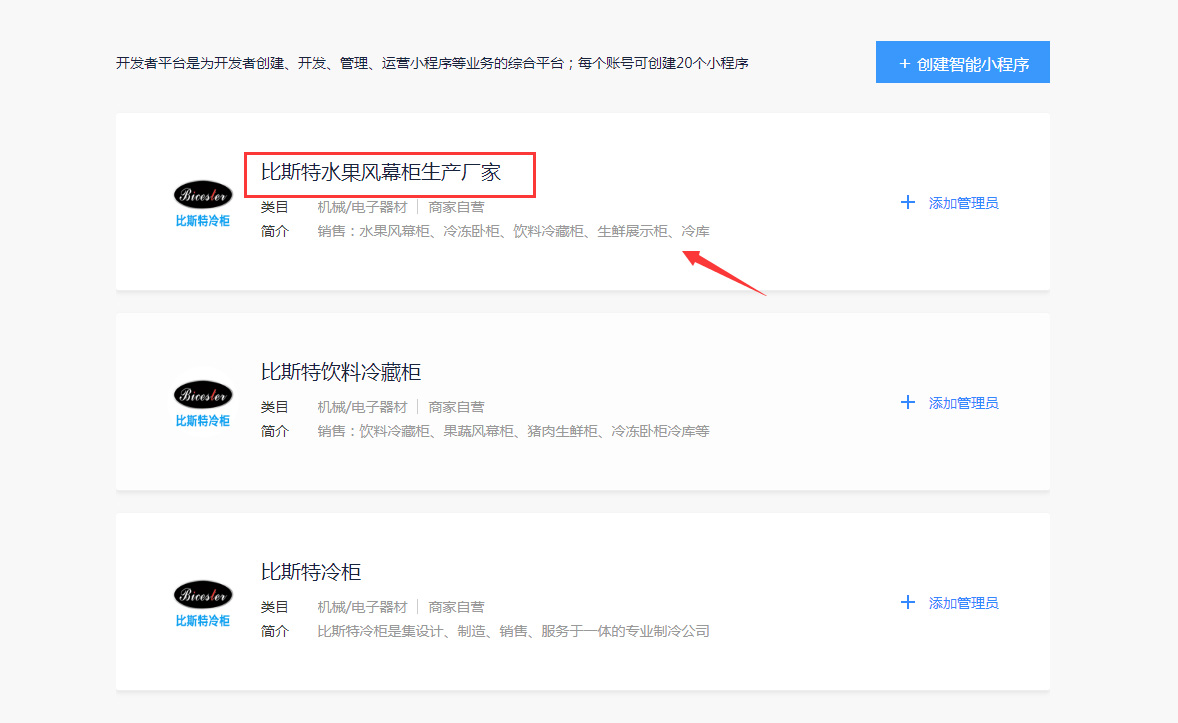
Task: Open the 比斯特冷柜 mini program title
Action: tap(311, 572)
